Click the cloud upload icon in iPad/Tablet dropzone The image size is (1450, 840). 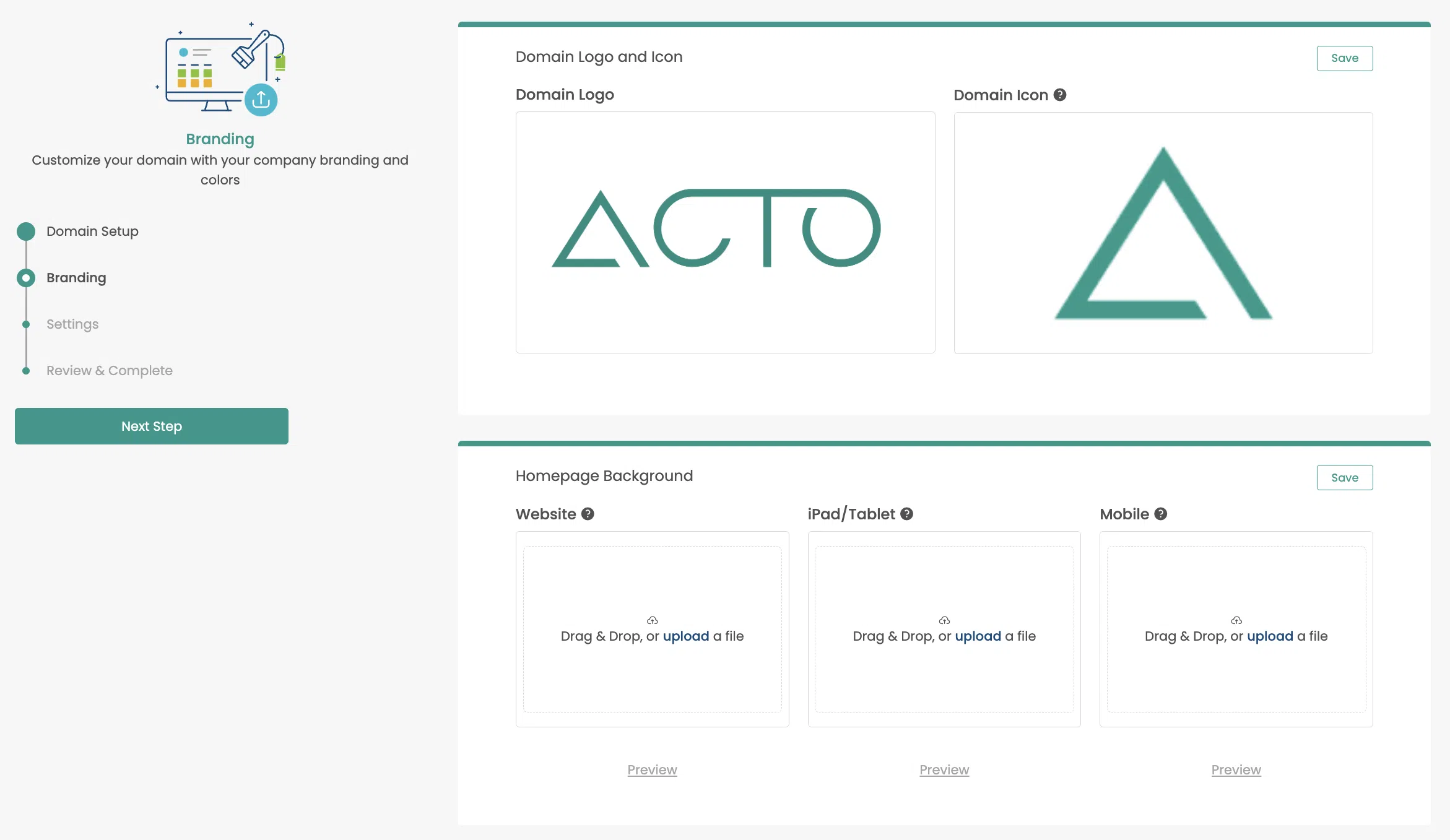tap(944, 620)
